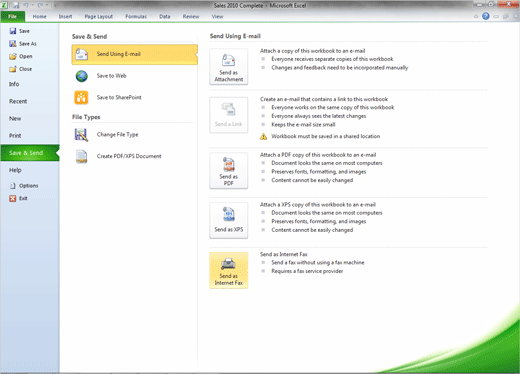
Task: Open a workbook via Open icon
Action: 13,56
